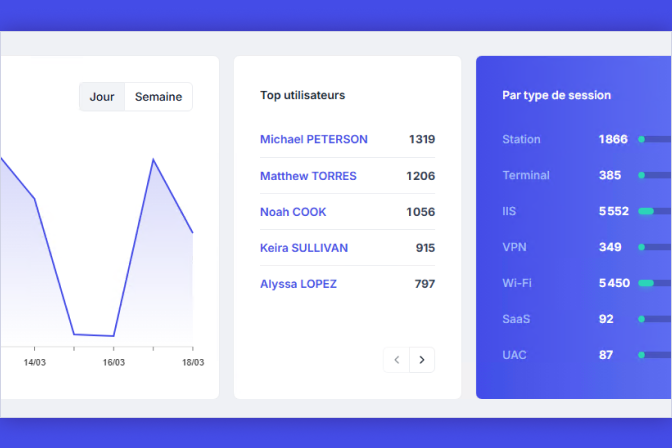Click the 1056 count for Noah COOK

pos(420,212)
